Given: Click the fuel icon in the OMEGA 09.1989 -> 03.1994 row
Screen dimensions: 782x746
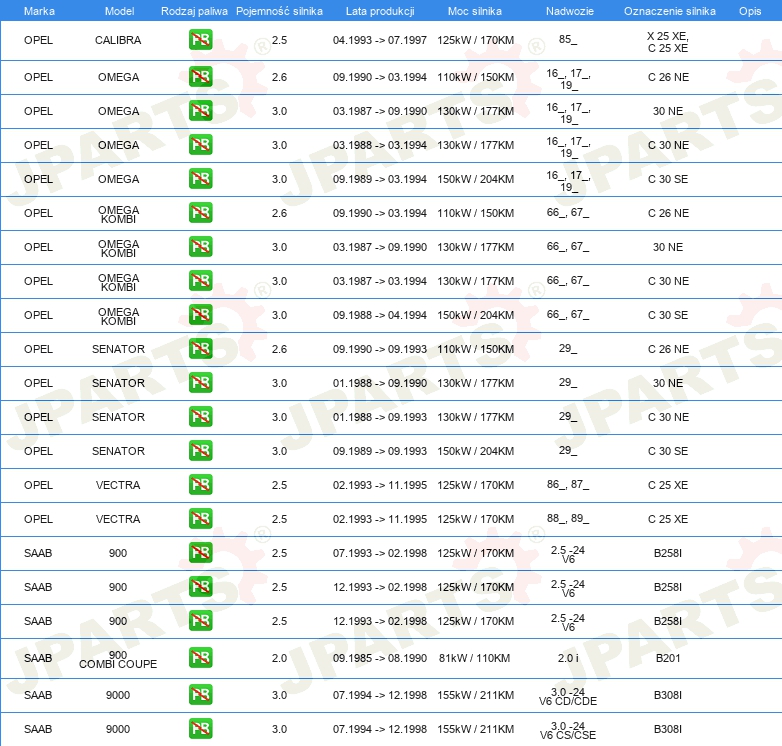Looking at the screenshot, I should pyautogui.click(x=200, y=179).
